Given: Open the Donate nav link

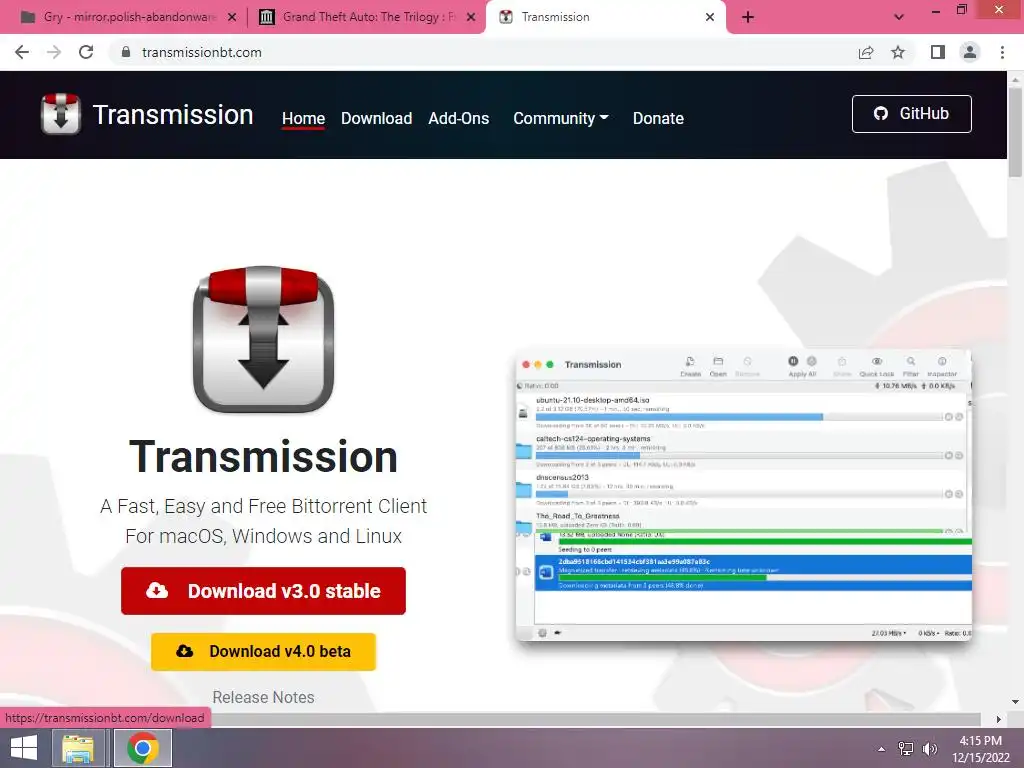Looking at the screenshot, I should pyautogui.click(x=658, y=118).
